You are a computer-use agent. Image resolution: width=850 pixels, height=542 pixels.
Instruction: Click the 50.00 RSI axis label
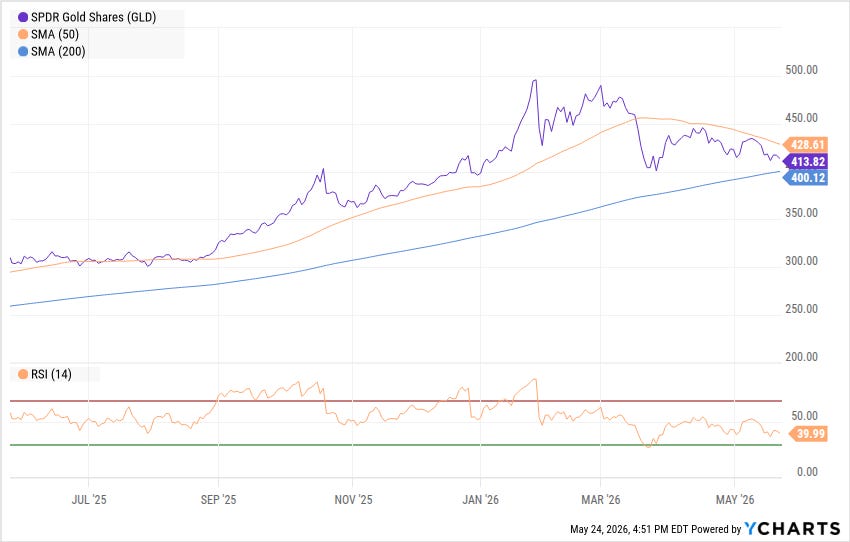tap(804, 416)
